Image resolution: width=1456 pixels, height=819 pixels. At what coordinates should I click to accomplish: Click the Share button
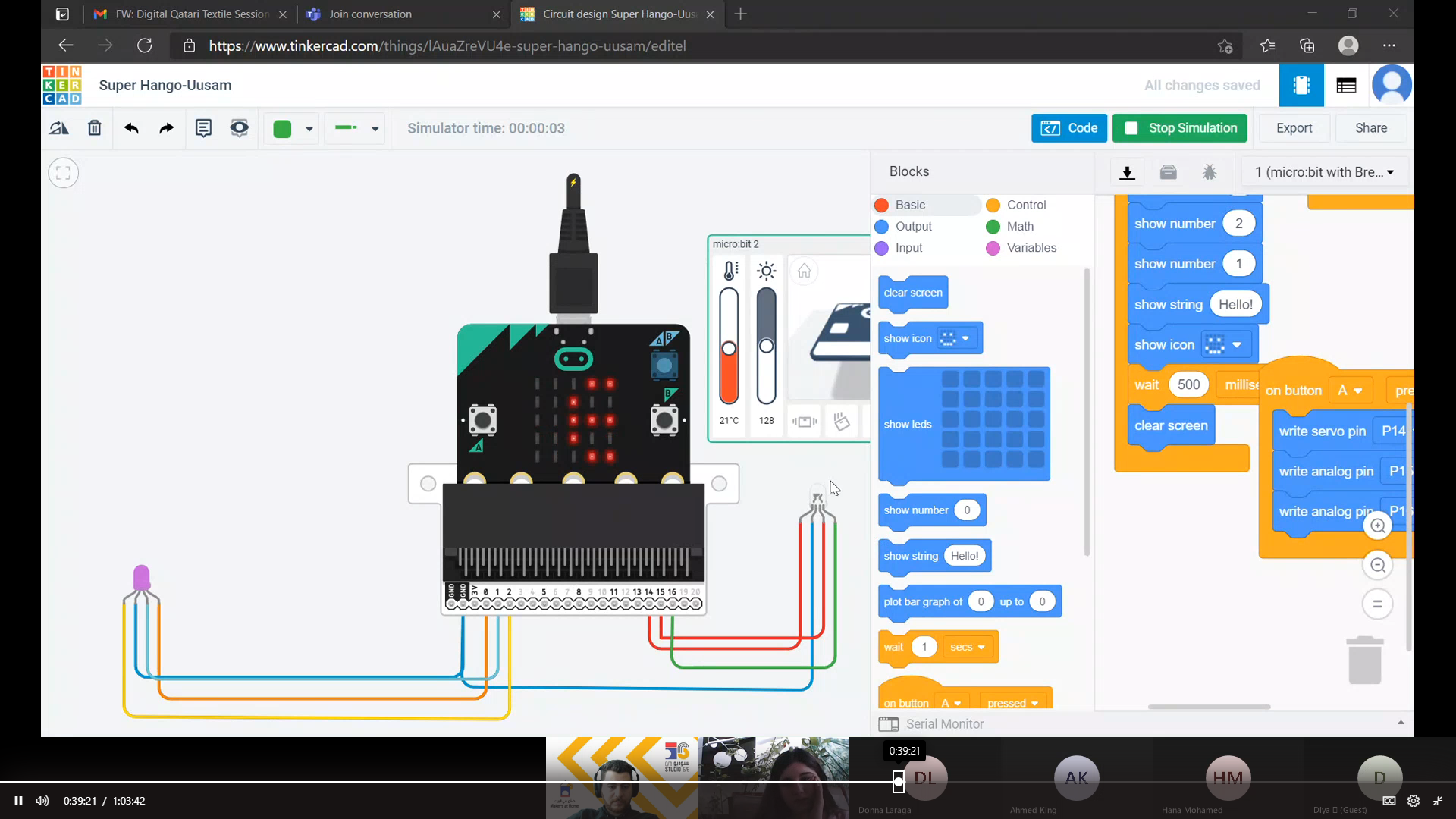click(1371, 128)
